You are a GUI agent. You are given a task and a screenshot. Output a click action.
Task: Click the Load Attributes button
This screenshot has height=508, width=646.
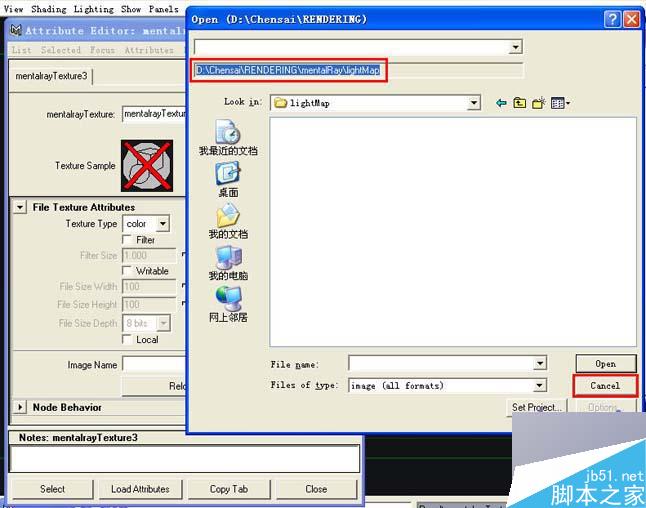point(140,489)
